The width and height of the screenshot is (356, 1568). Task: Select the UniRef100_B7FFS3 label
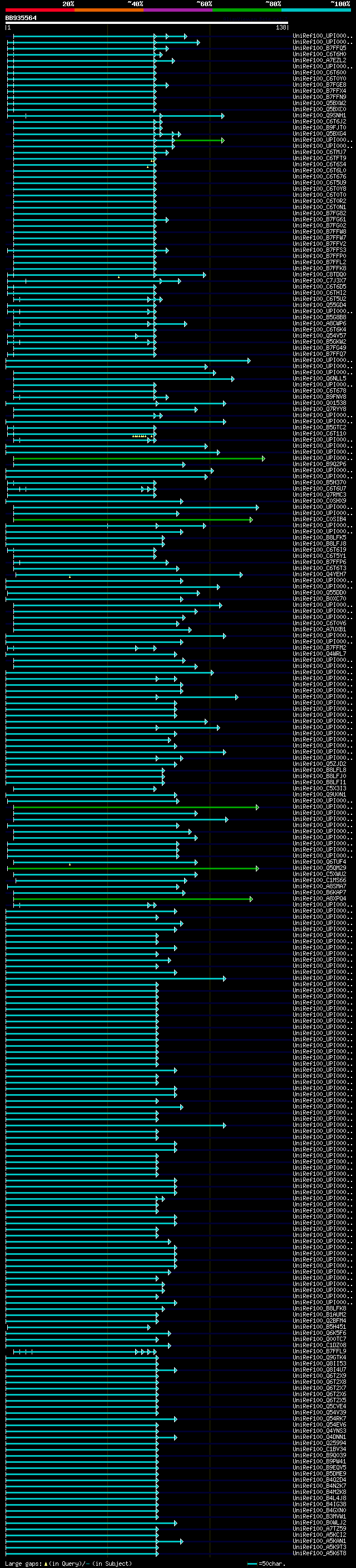click(319, 250)
